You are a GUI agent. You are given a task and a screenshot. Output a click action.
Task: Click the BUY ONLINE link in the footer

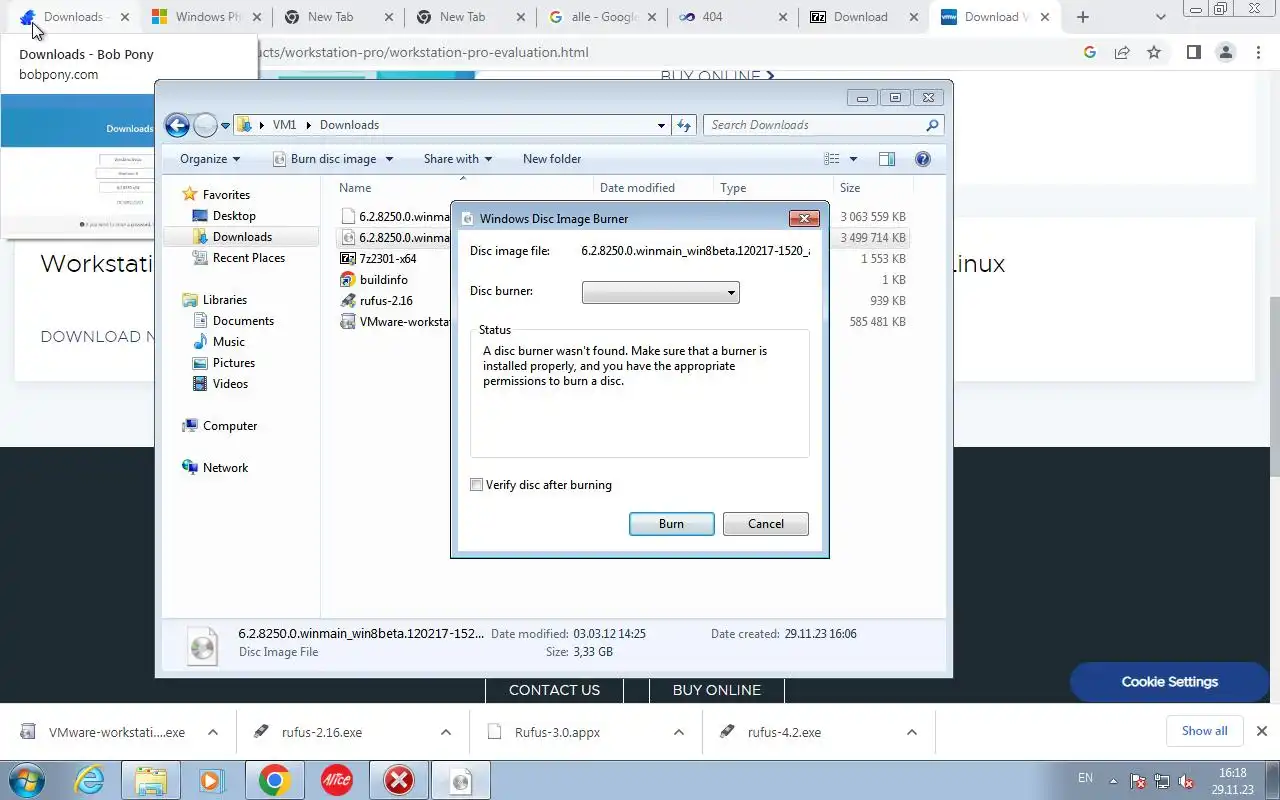point(717,690)
